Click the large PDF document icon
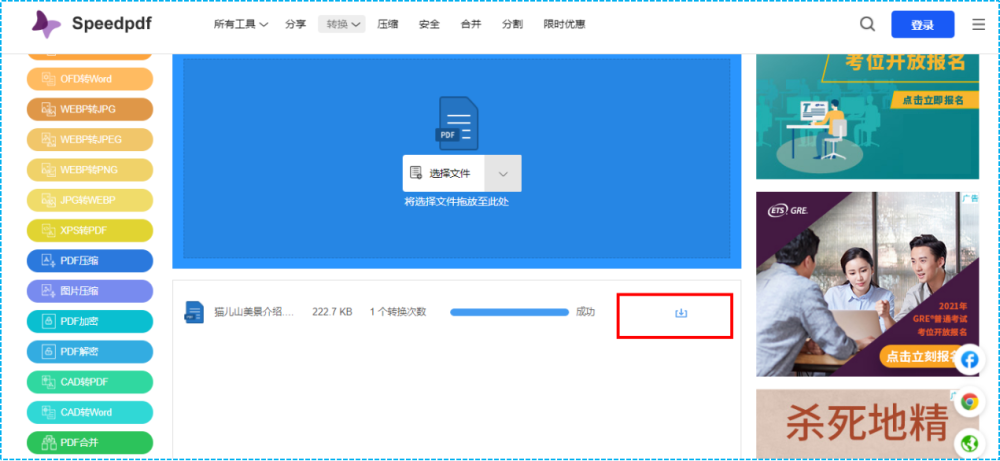Viewport: 1000px width, 461px height. [x=457, y=123]
